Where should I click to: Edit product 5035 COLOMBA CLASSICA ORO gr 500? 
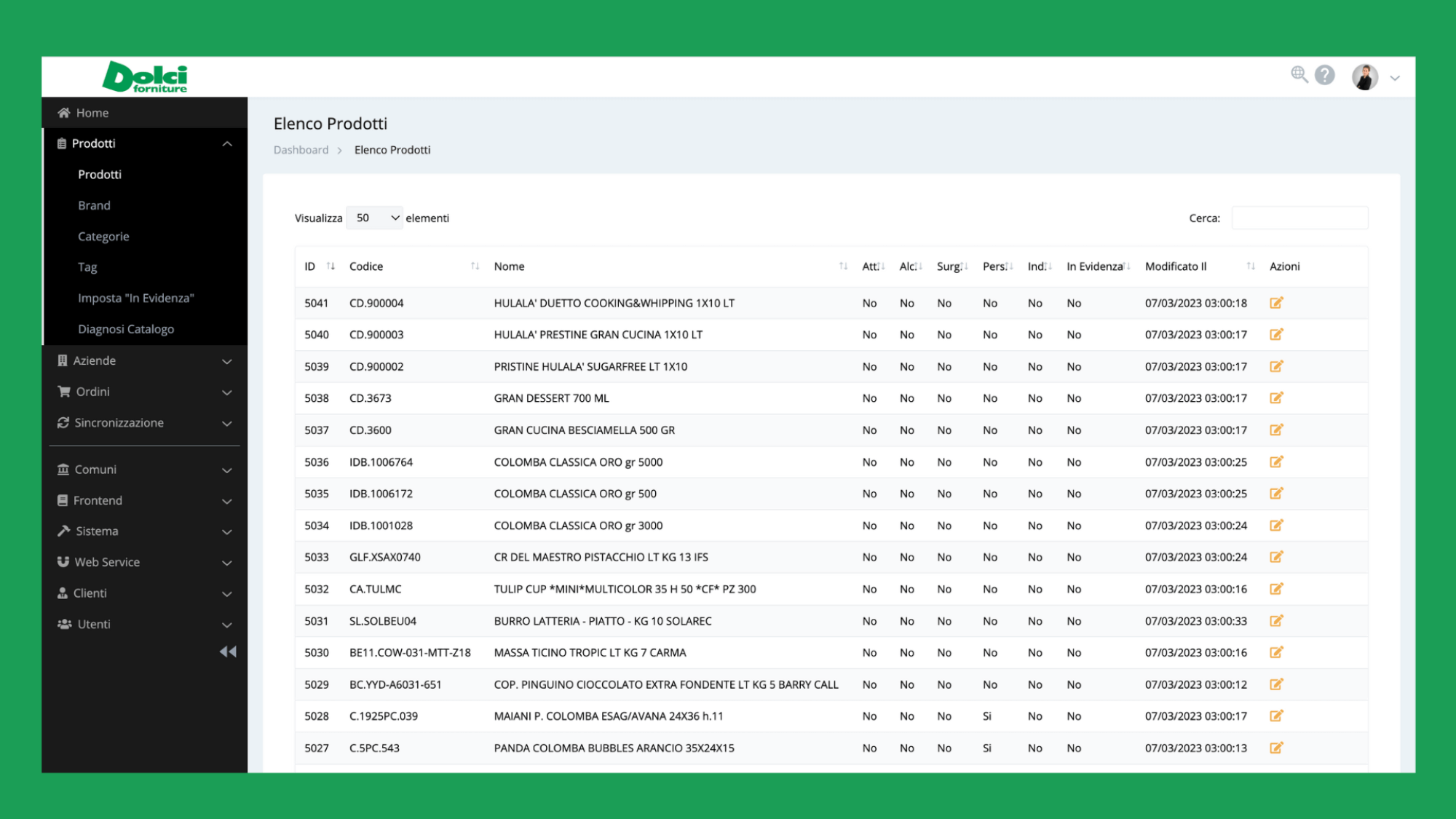click(1276, 494)
